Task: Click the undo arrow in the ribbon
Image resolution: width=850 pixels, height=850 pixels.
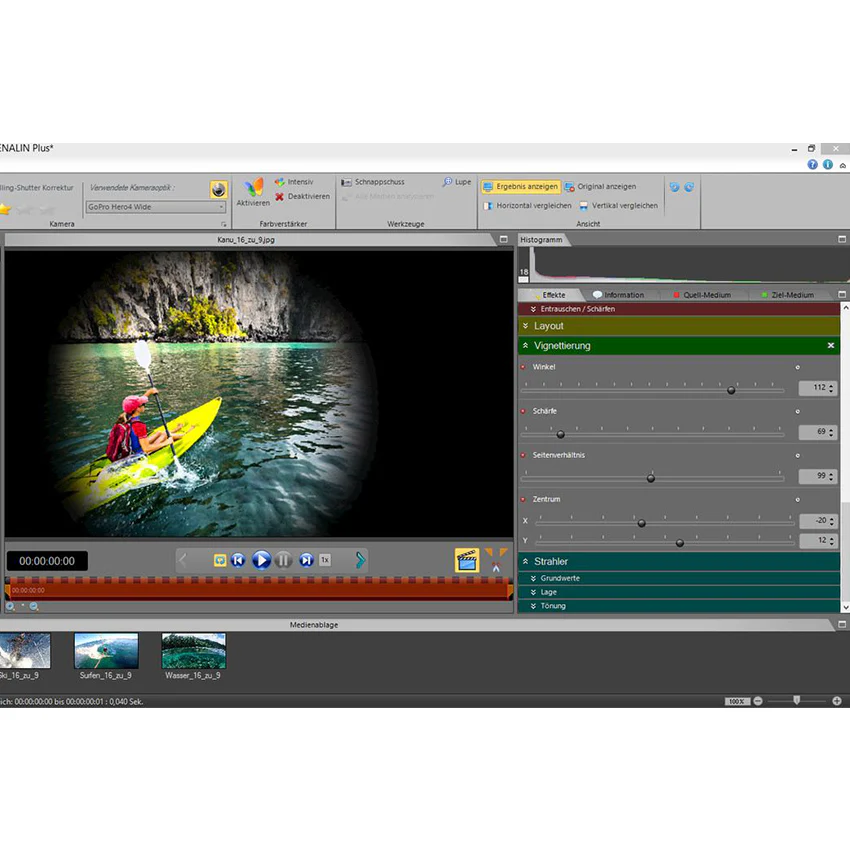Action: (674, 187)
